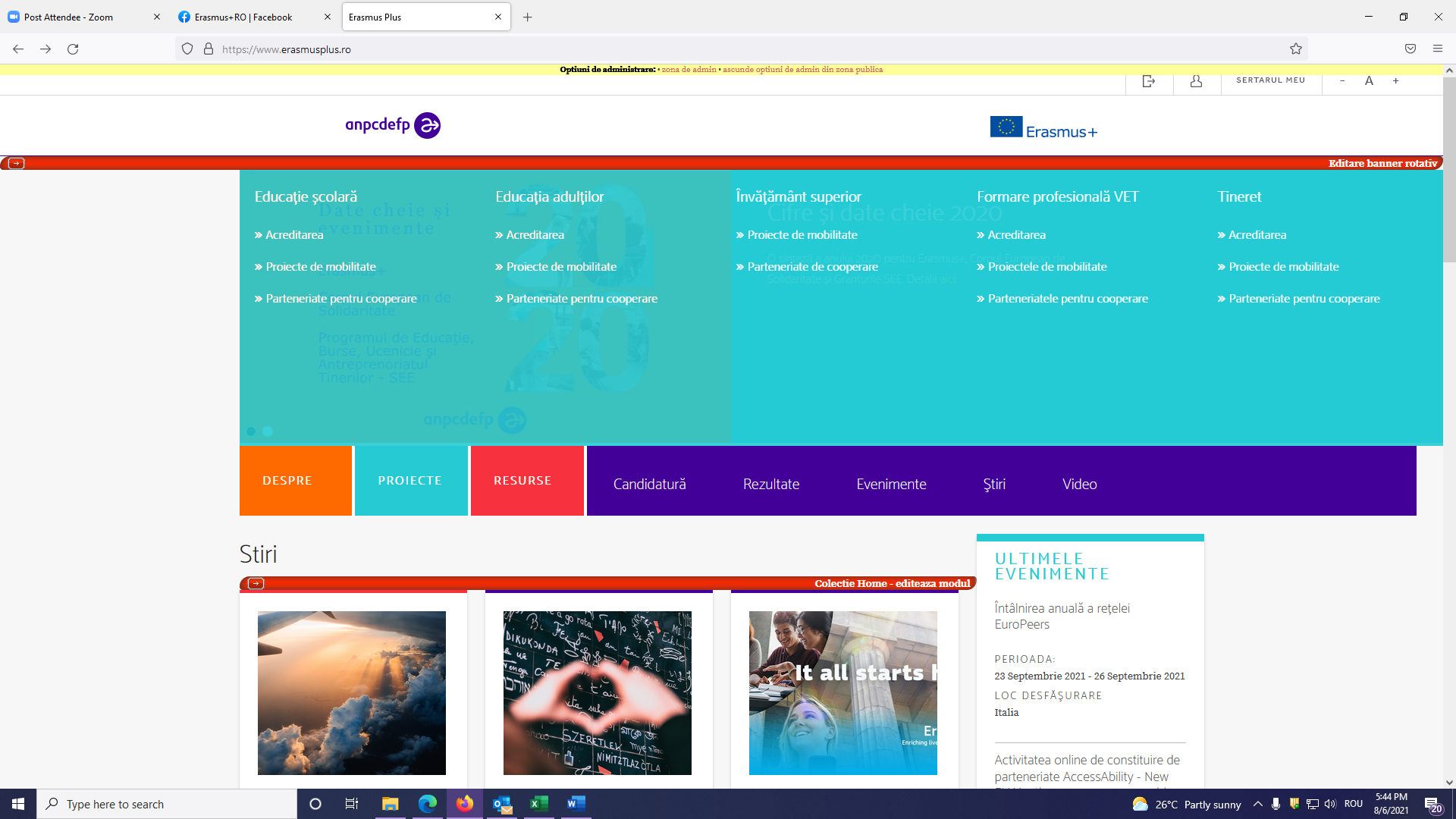Screen dimensions: 1456x819
Task: Bookmark this page with star icon
Action: tap(1296, 49)
